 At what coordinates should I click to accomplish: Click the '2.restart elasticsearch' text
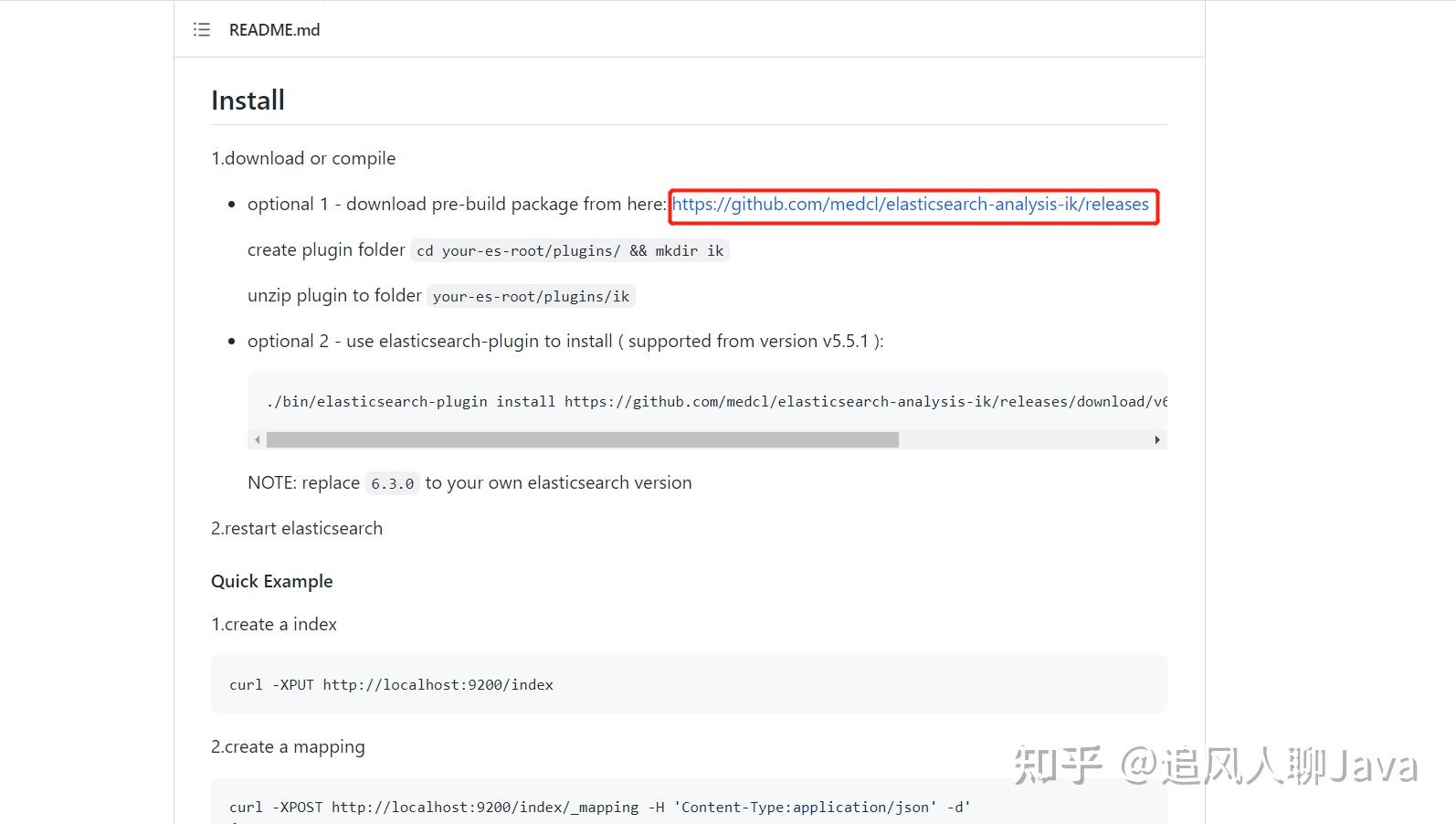[297, 528]
